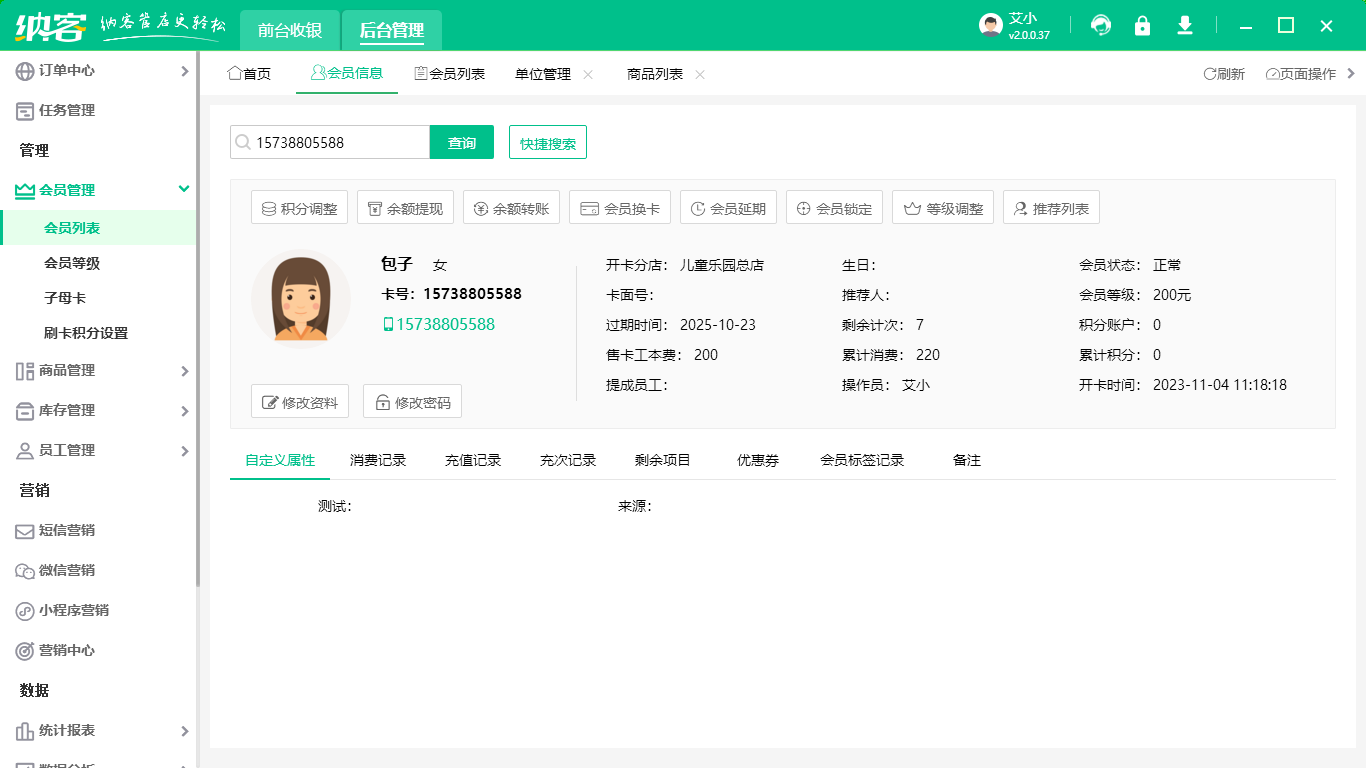Open the 等级调整 level adjustment tool
Screen dimensions: 1366x768
(942, 207)
